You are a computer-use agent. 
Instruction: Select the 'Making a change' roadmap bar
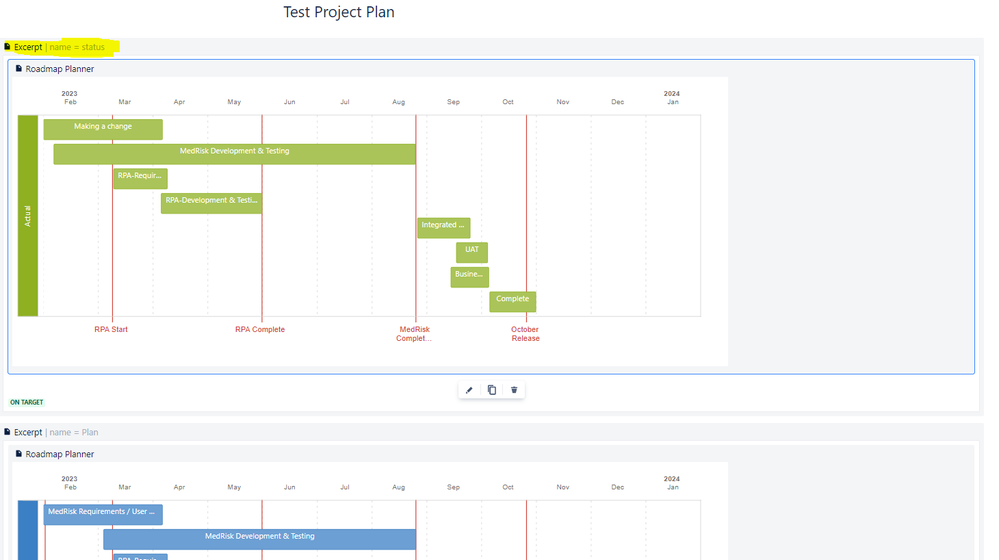click(103, 129)
